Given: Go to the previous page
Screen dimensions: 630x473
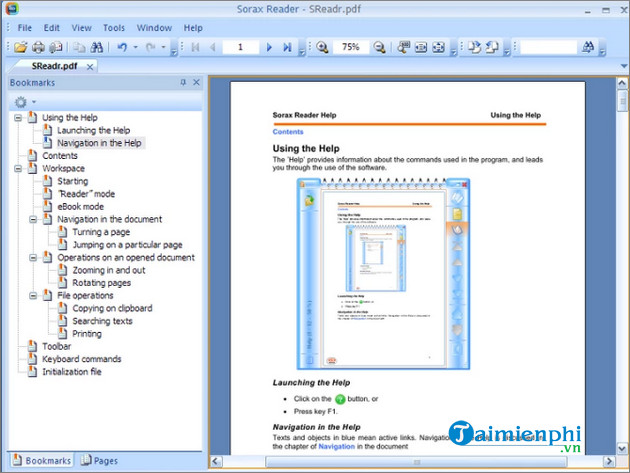Looking at the screenshot, I should (213, 47).
